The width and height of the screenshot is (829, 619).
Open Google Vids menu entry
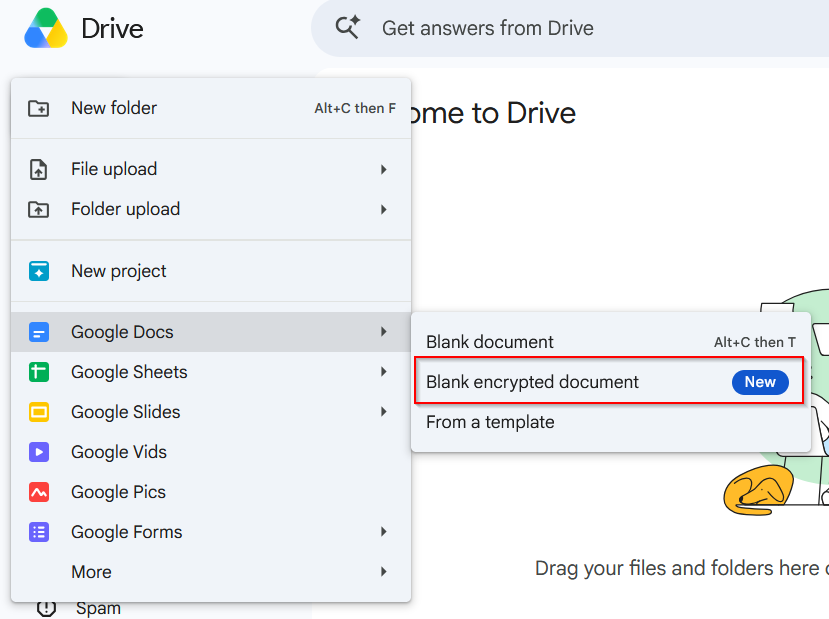(x=211, y=452)
